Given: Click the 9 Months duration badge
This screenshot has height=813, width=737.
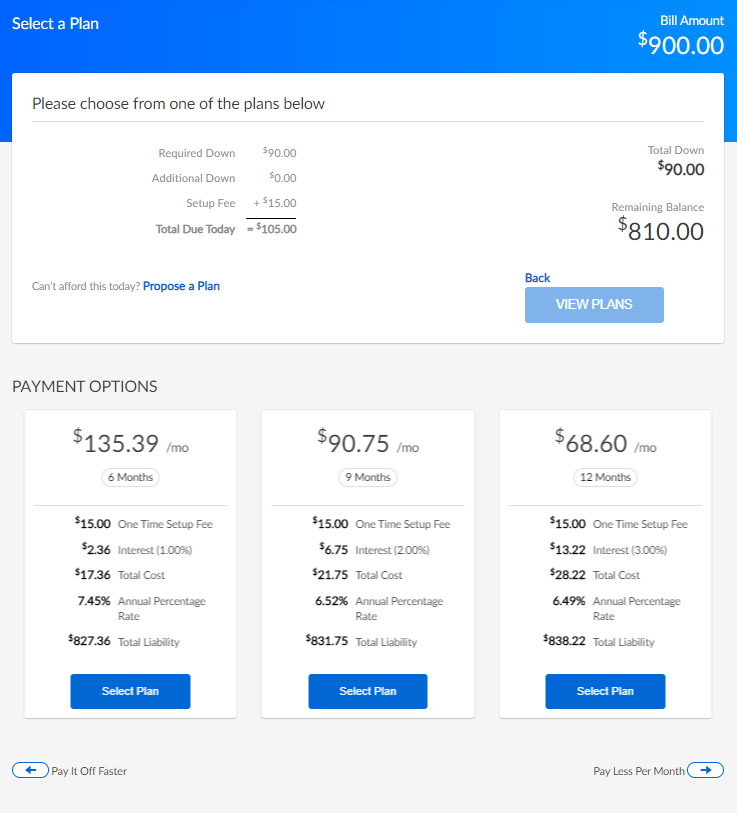Looking at the screenshot, I should [367, 477].
